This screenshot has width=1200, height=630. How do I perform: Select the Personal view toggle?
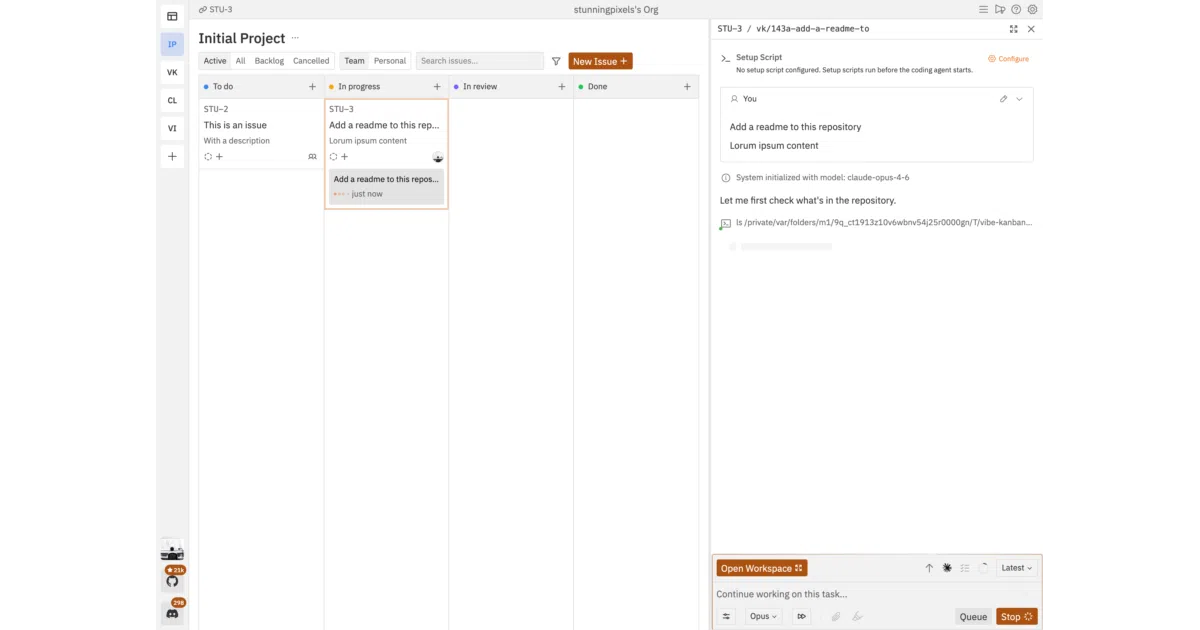tap(390, 61)
